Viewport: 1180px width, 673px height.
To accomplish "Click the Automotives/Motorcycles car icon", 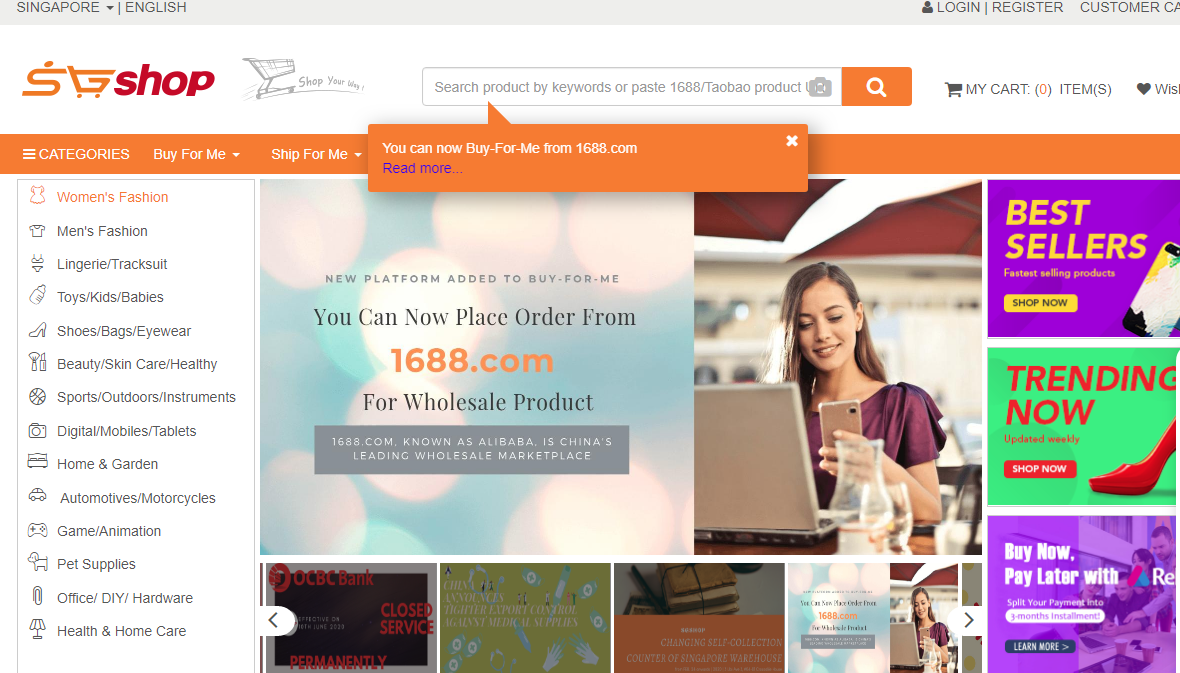I will (x=37, y=496).
